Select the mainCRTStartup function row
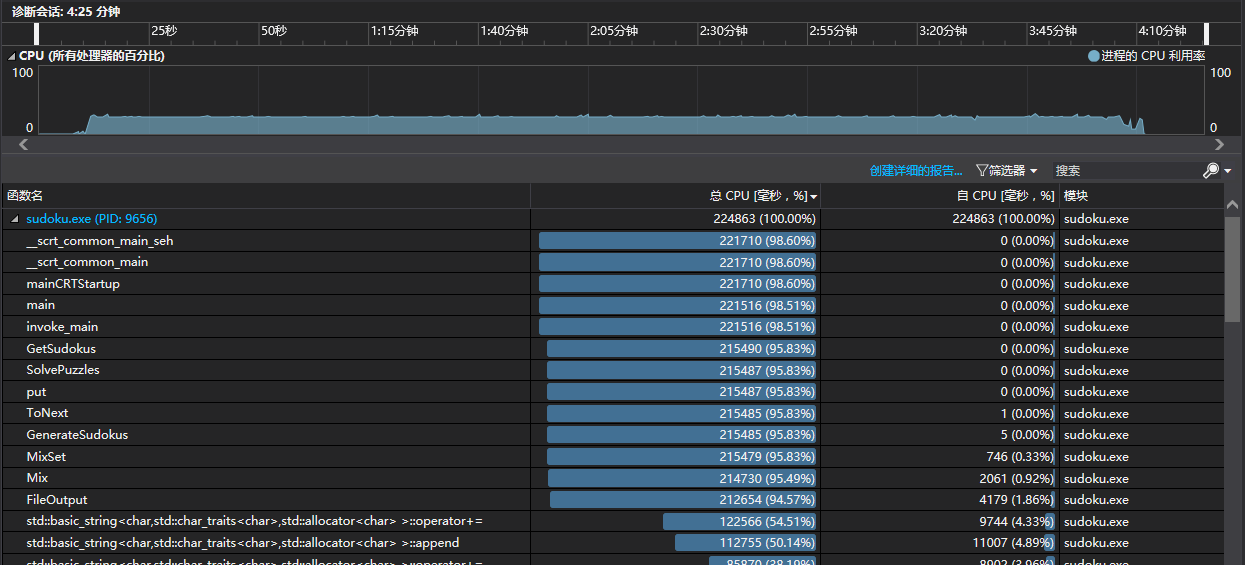The image size is (1245, 565). [x=612, y=284]
